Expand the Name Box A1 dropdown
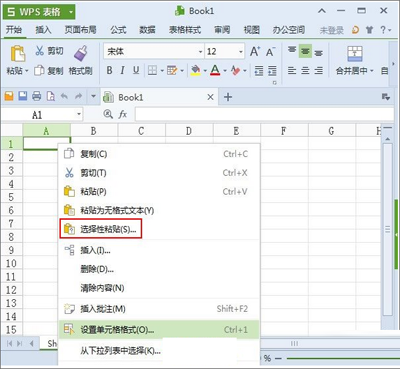 click(79, 114)
